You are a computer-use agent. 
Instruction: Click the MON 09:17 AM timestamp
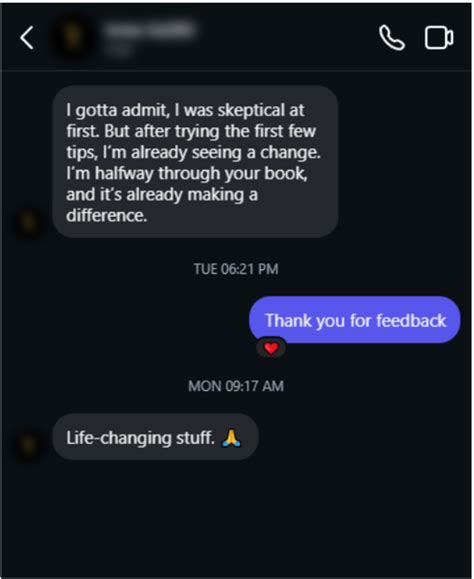coord(236,386)
